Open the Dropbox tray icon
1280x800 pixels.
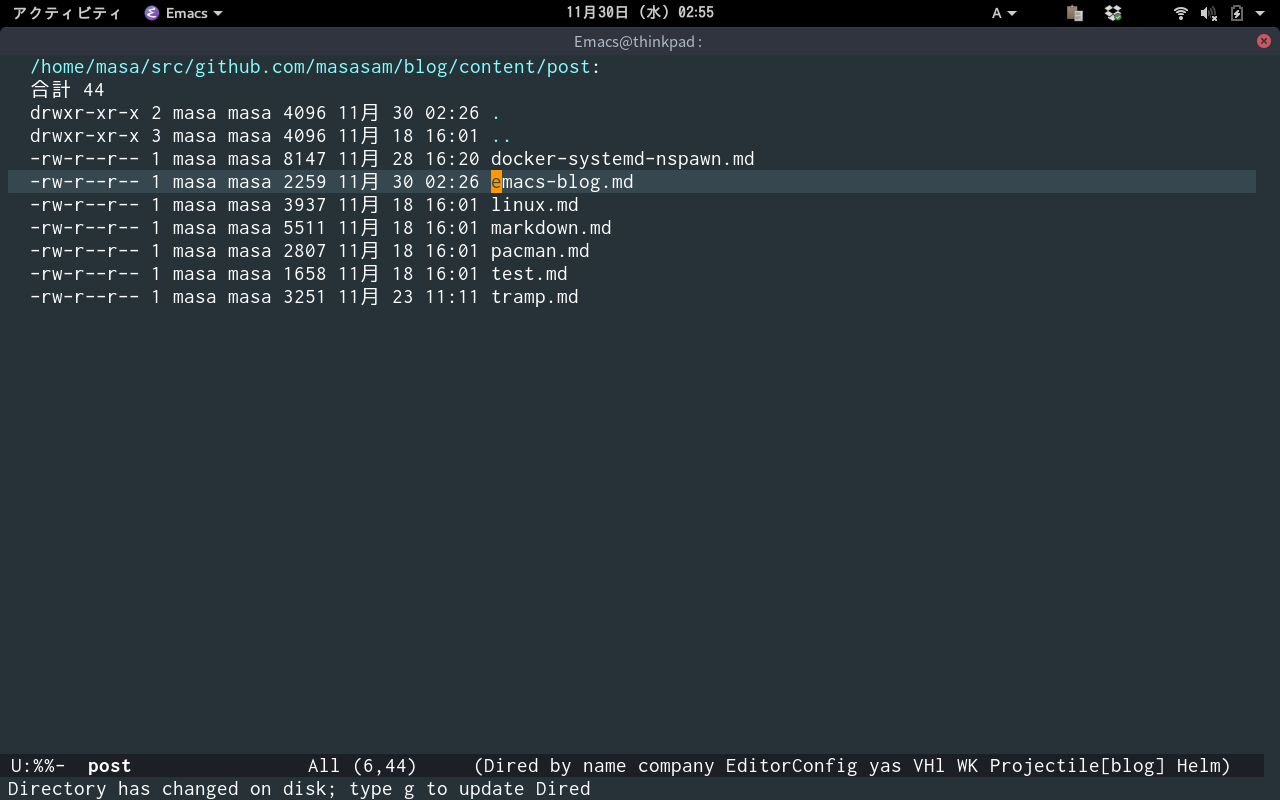coord(1113,13)
